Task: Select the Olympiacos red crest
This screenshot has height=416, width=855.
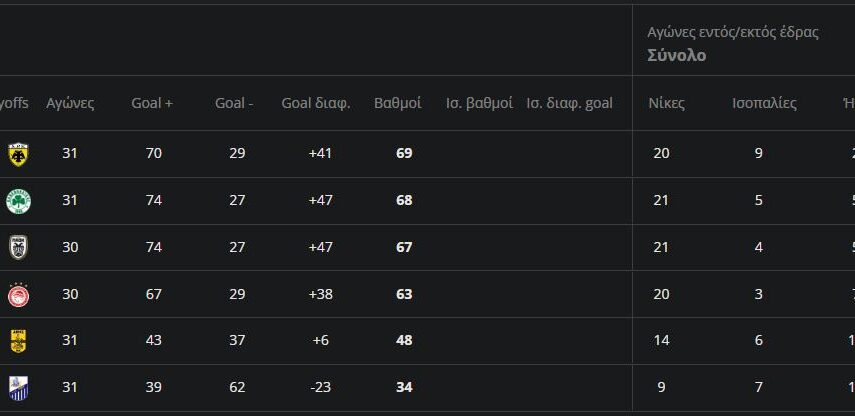Action: (17, 294)
